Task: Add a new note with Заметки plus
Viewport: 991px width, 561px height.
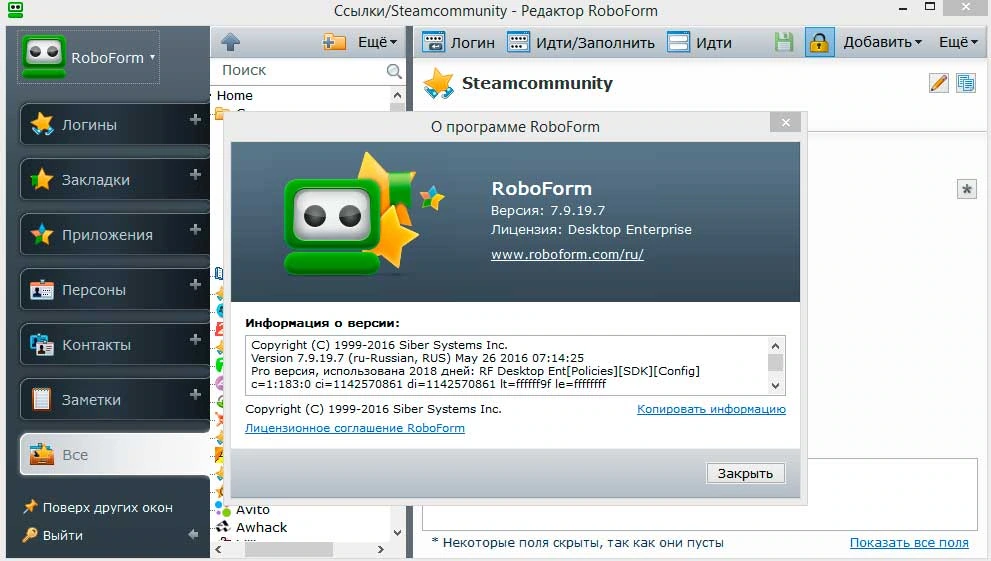Action: [x=195, y=394]
